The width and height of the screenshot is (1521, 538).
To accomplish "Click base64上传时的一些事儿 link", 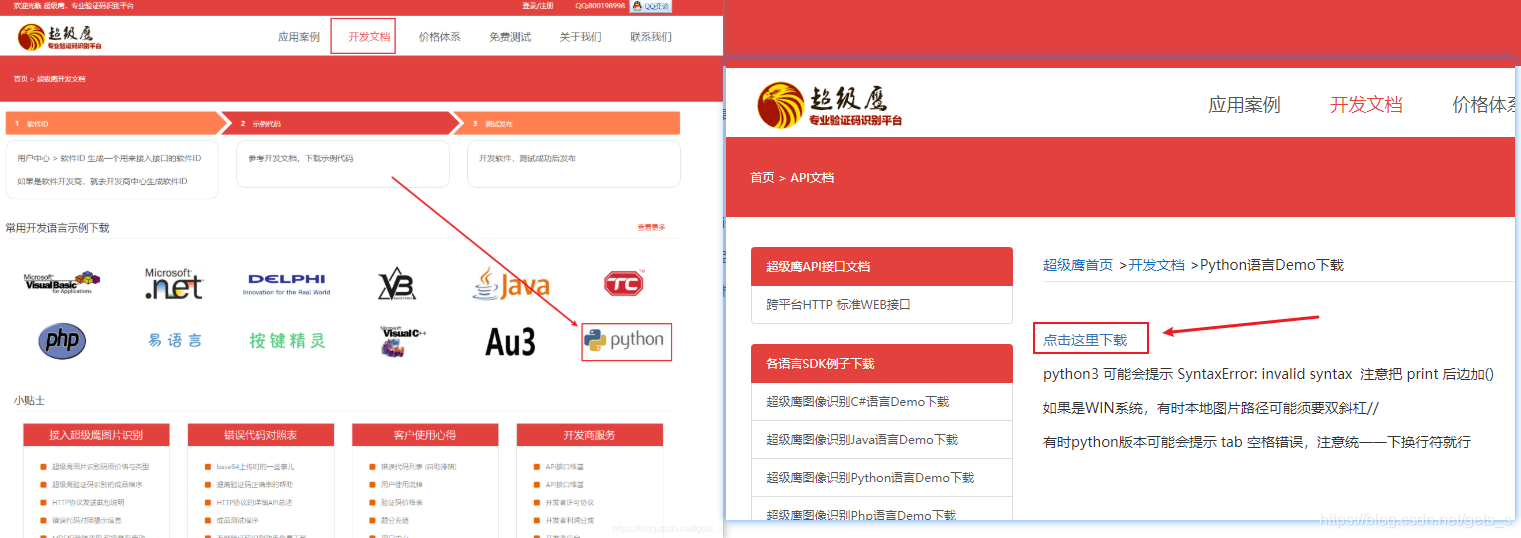I will pos(253,467).
